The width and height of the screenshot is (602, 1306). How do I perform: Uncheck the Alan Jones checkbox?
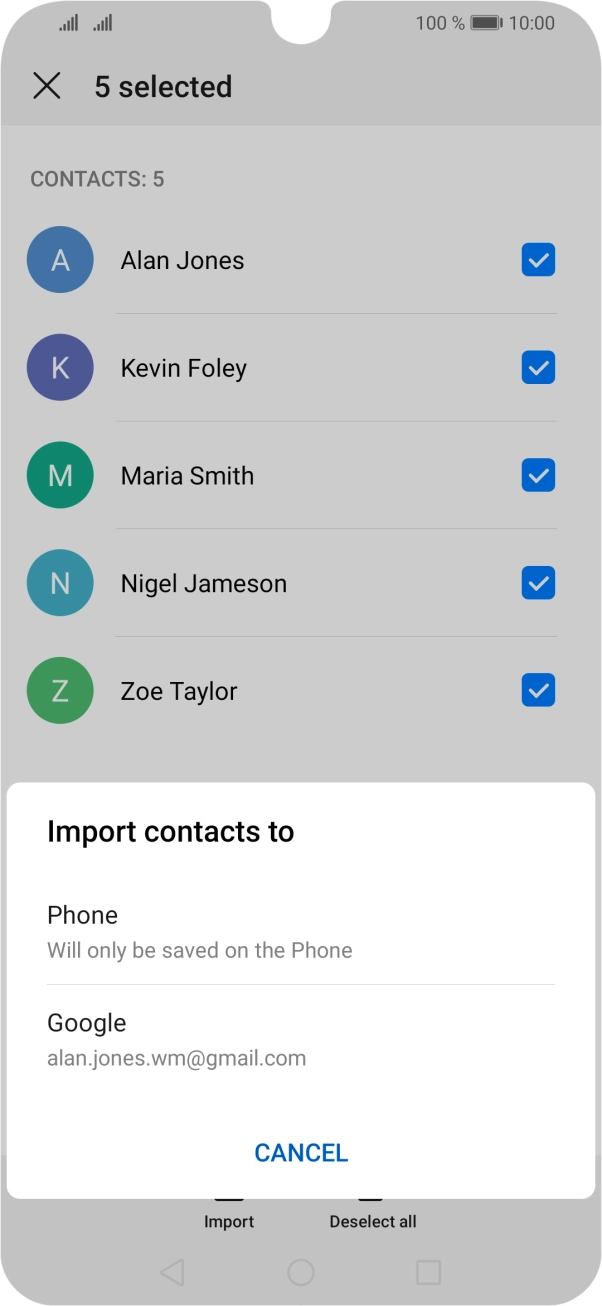tap(538, 260)
